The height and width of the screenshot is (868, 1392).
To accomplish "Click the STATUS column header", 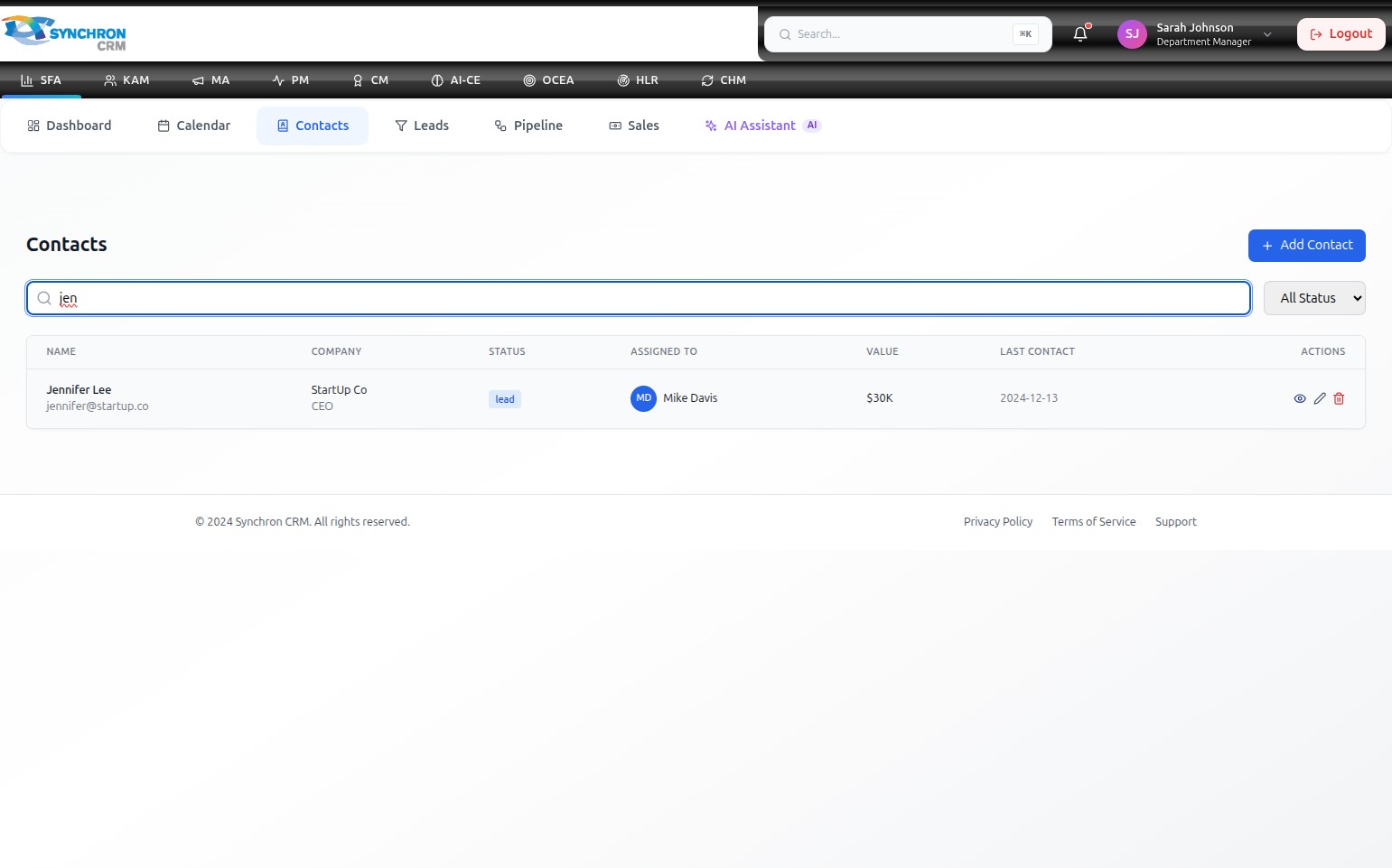I will [507, 351].
